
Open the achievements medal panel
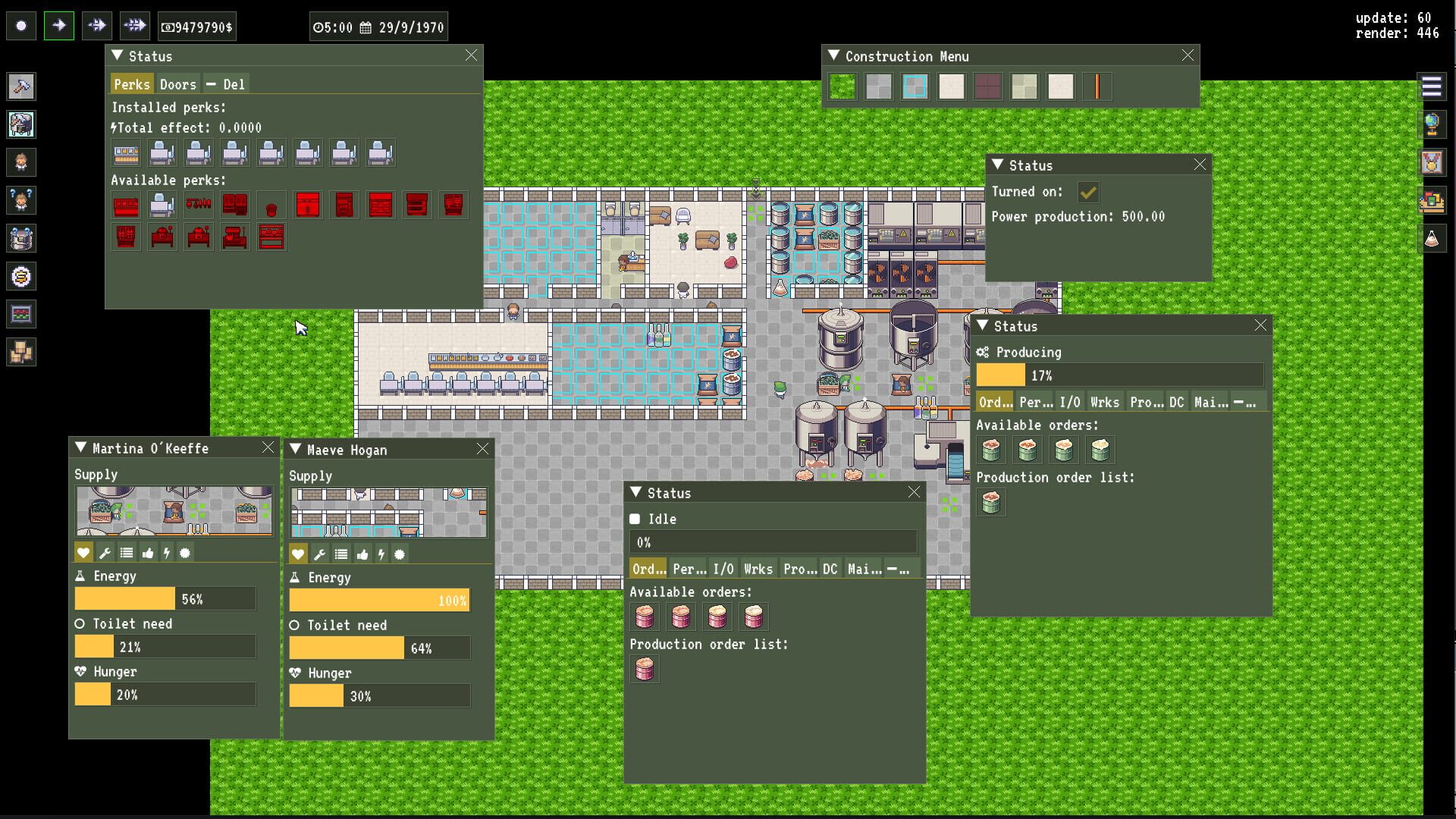[1432, 163]
